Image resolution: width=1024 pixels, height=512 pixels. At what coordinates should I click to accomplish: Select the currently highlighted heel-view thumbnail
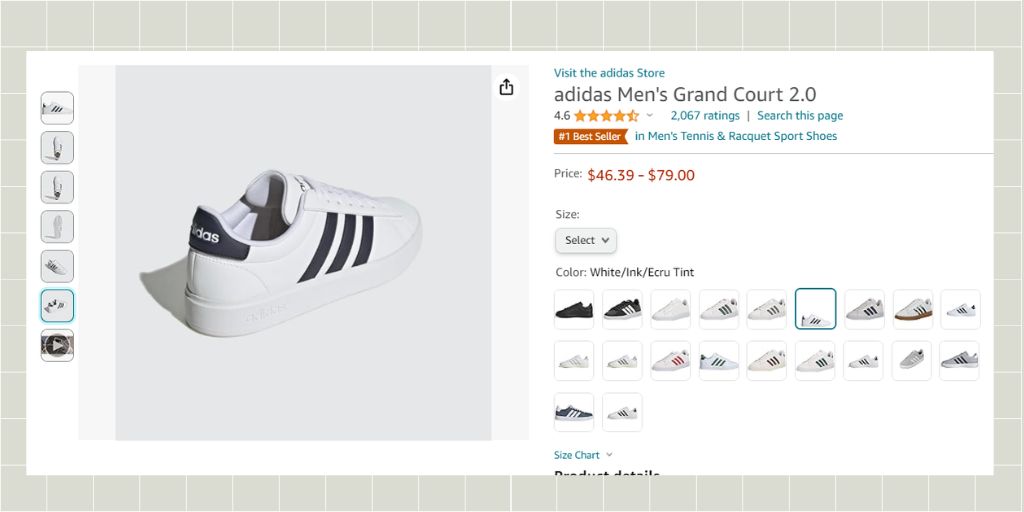(x=57, y=306)
